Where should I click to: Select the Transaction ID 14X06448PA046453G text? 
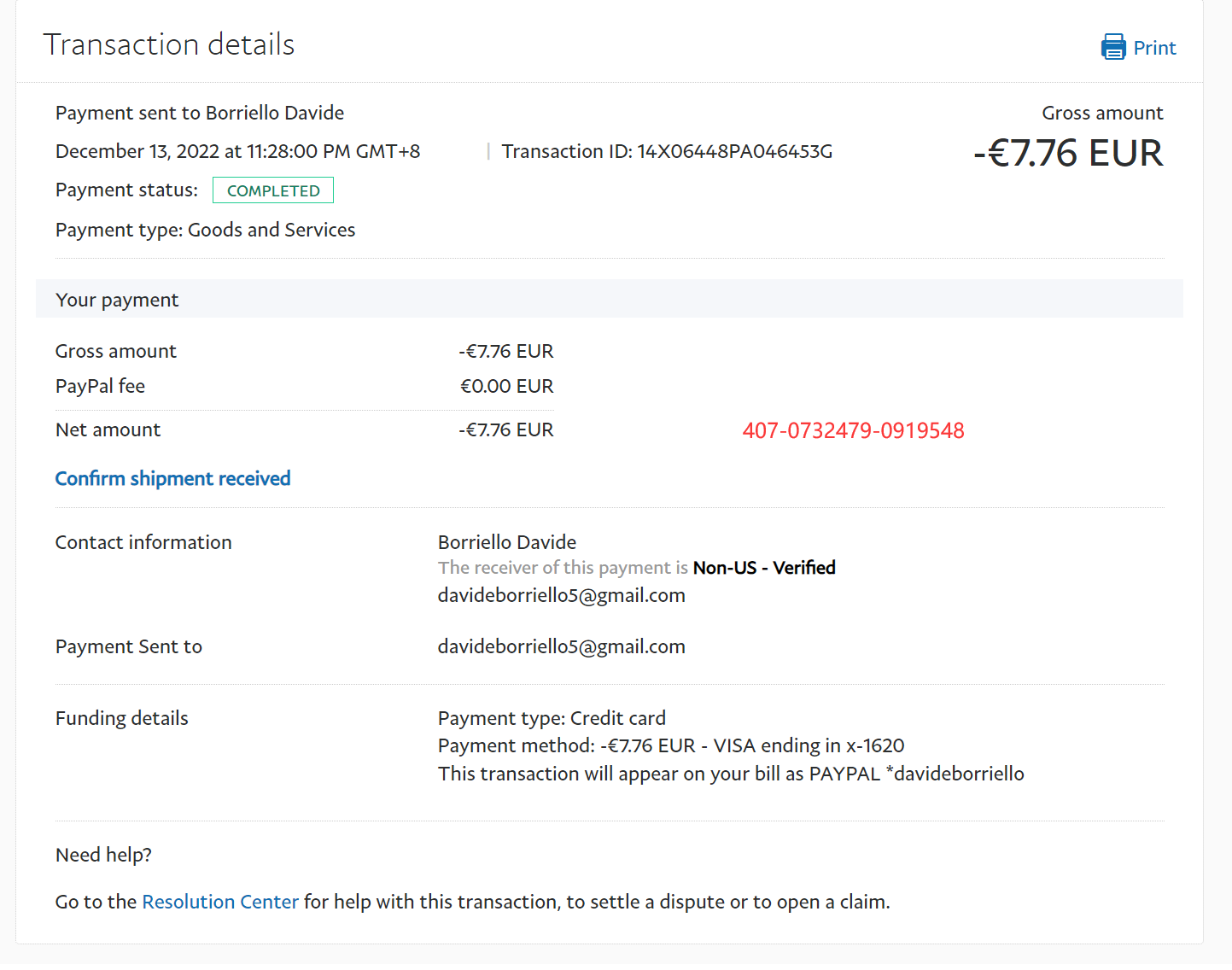click(x=667, y=151)
